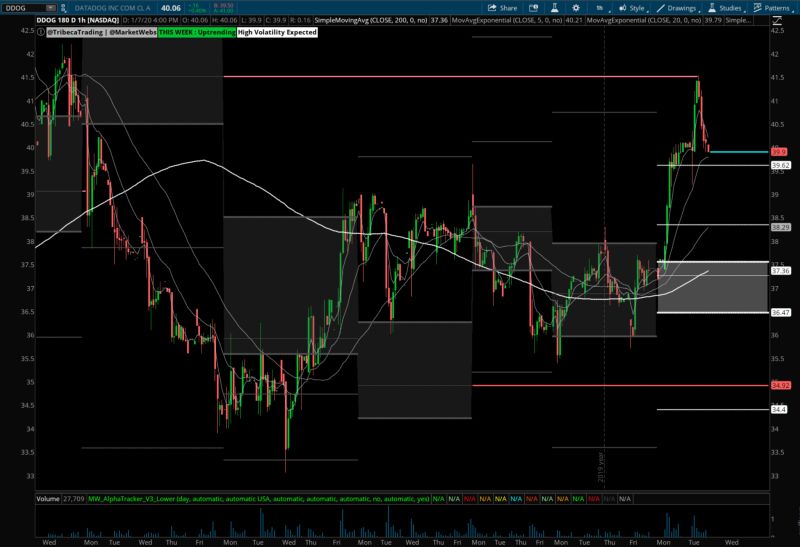Click the '2019 year' vertical marker label
Viewport: 800px width, 547px height.
tap(601, 466)
